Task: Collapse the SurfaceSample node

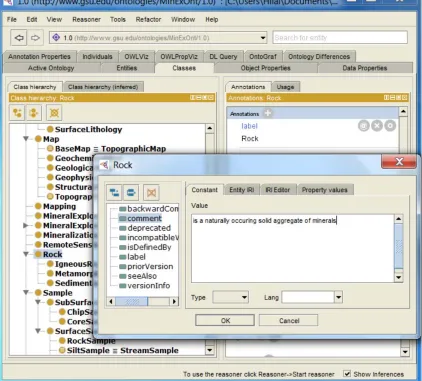Action: [38, 331]
